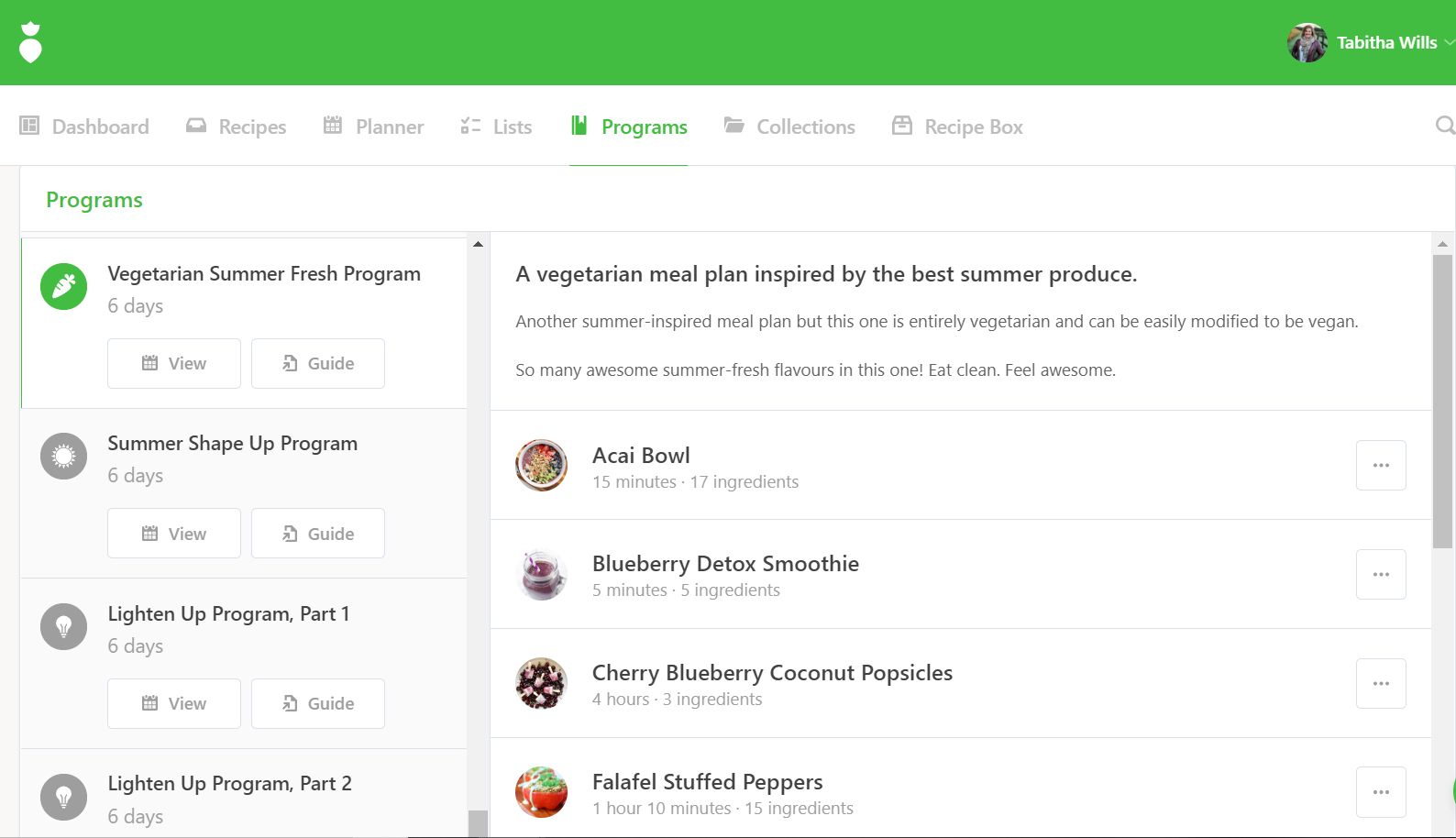This screenshot has width=1456, height=838.
Task: Open Tabitha Wills profile avatar
Action: click(x=1307, y=43)
